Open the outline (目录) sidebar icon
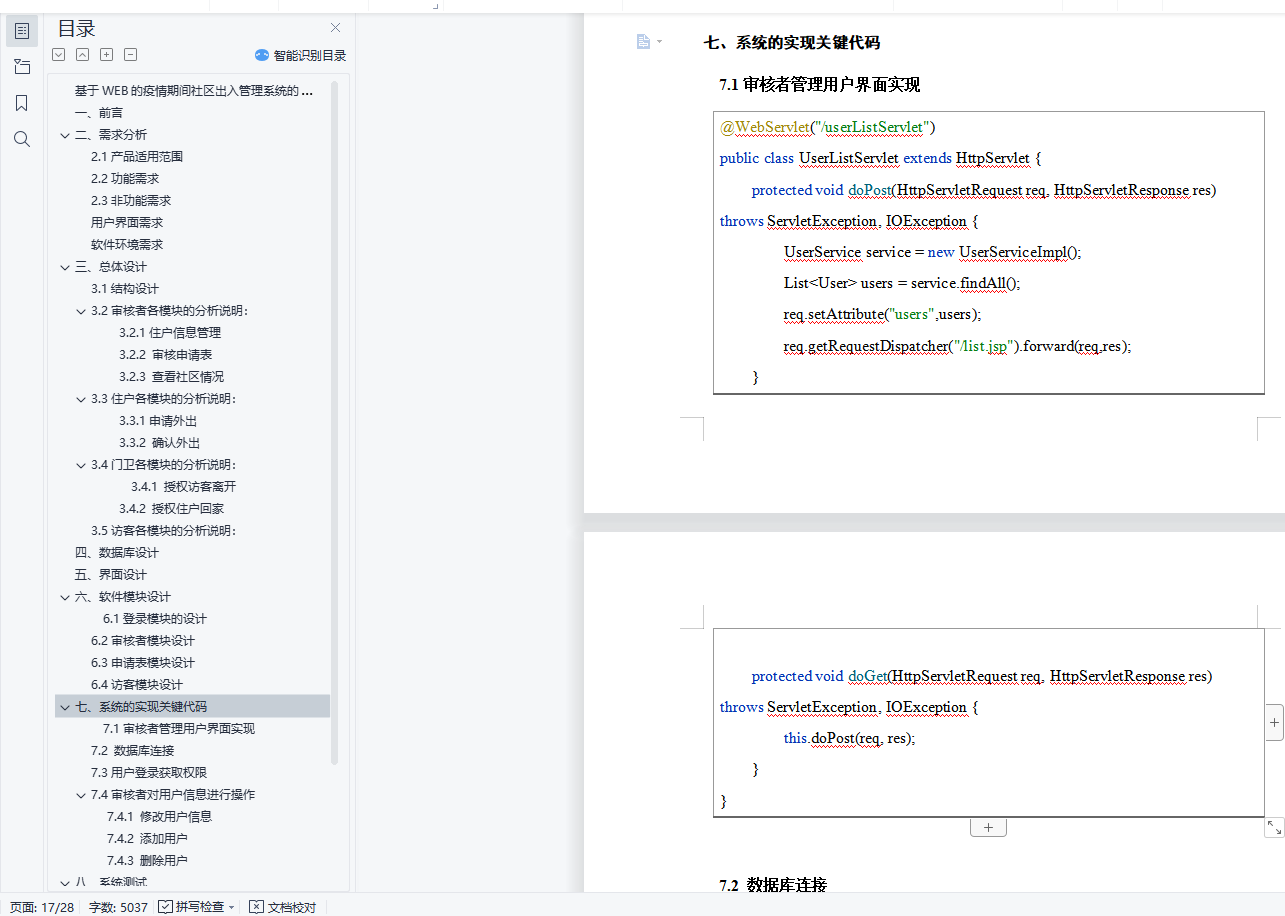Viewport: 1285px width, 916px height. pos(22,31)
